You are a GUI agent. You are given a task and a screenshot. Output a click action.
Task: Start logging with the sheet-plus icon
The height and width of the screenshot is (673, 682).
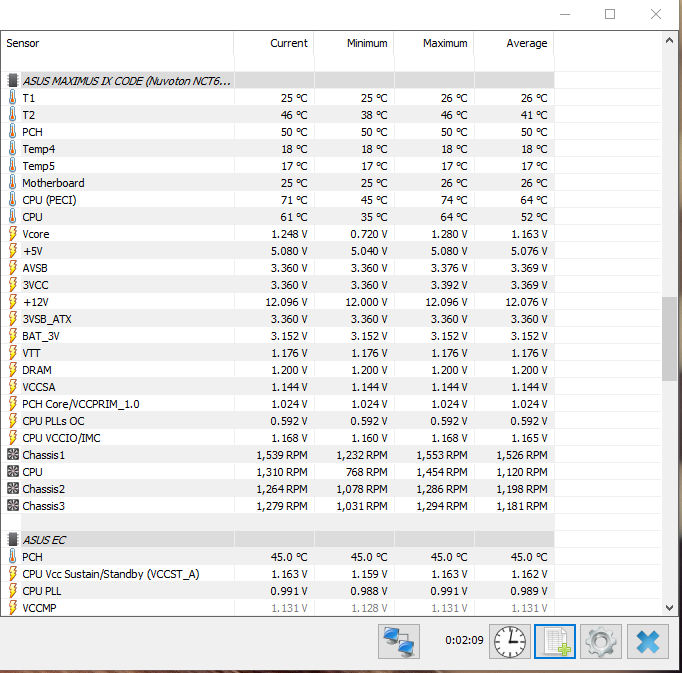coord(555,641)
